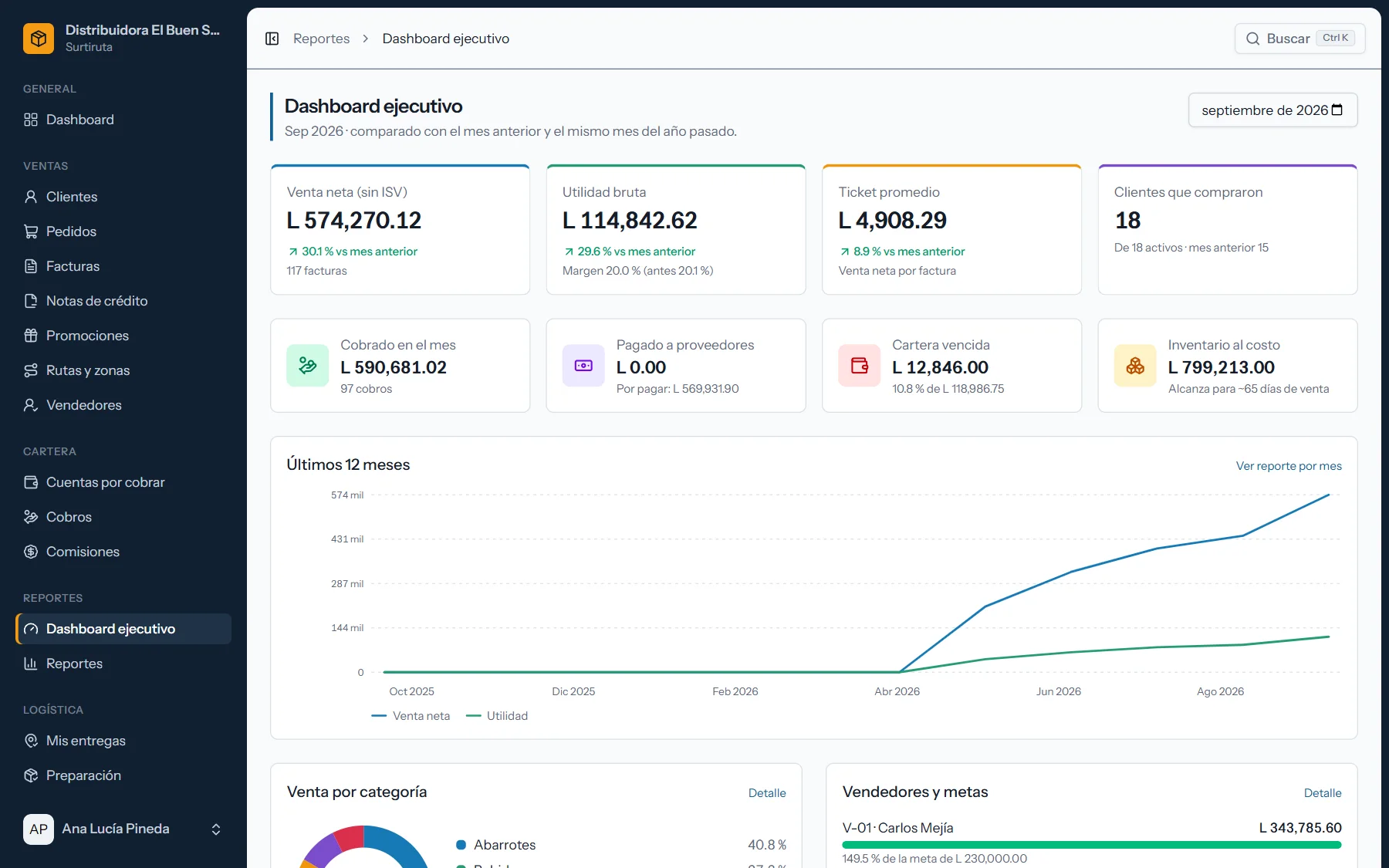Viewport: 1389px width, 868px height.
Task: Go to Clientes in the sidebar
Action: click(x=123, y=197)
